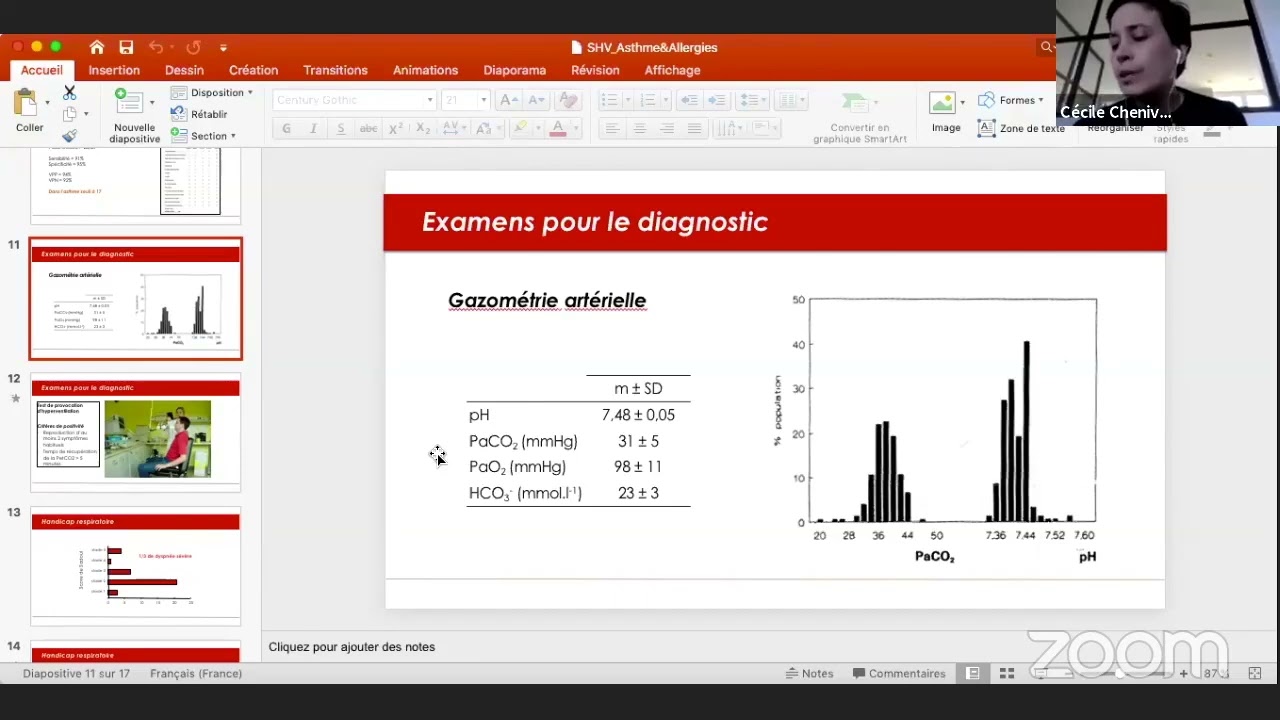Image resolution: width=1280 pixels, height=720 pixels.
Task: Select the Diaporama tab
Action: click(514, 70)
